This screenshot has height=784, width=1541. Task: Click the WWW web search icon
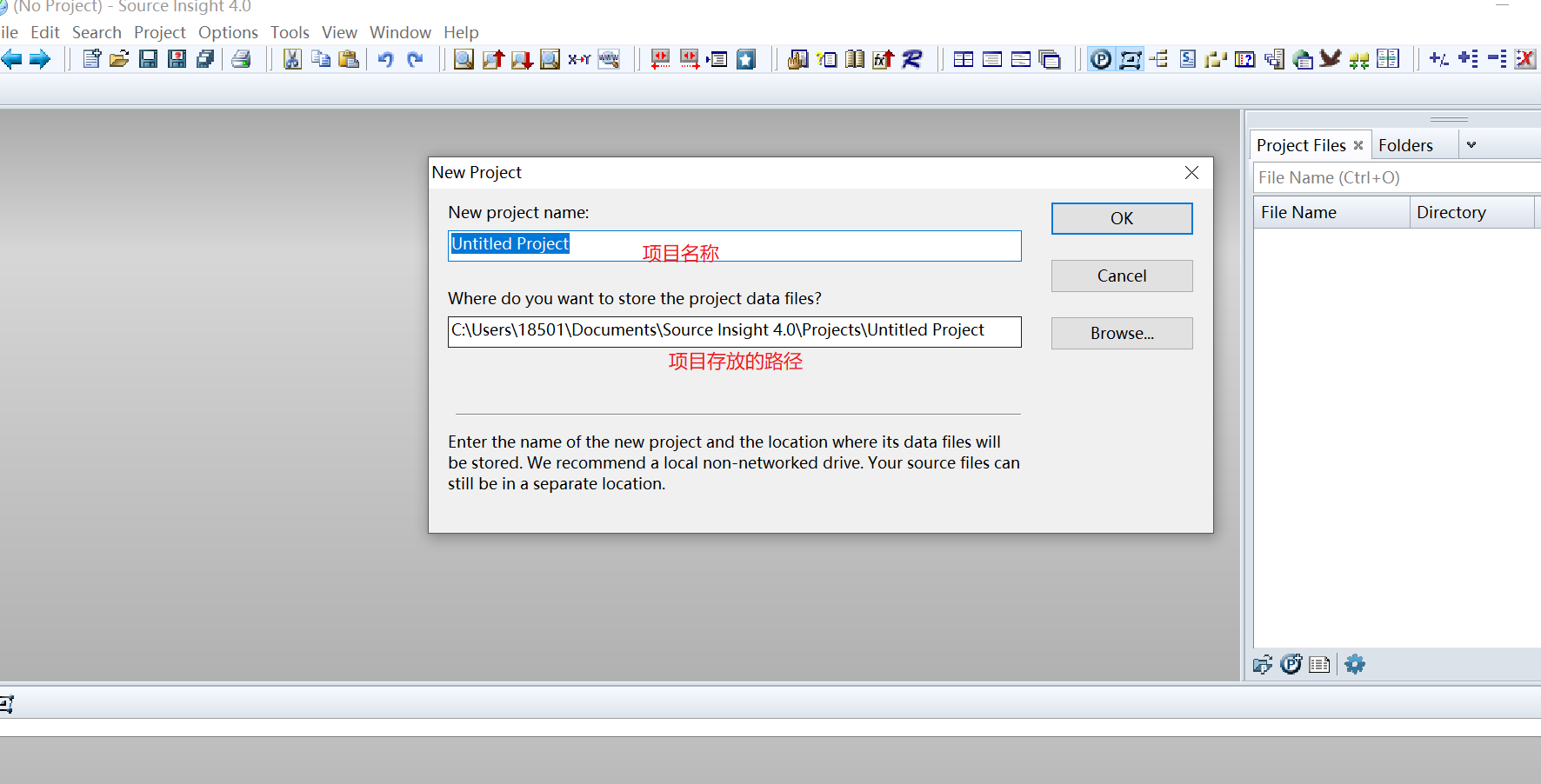click(609, 59)
